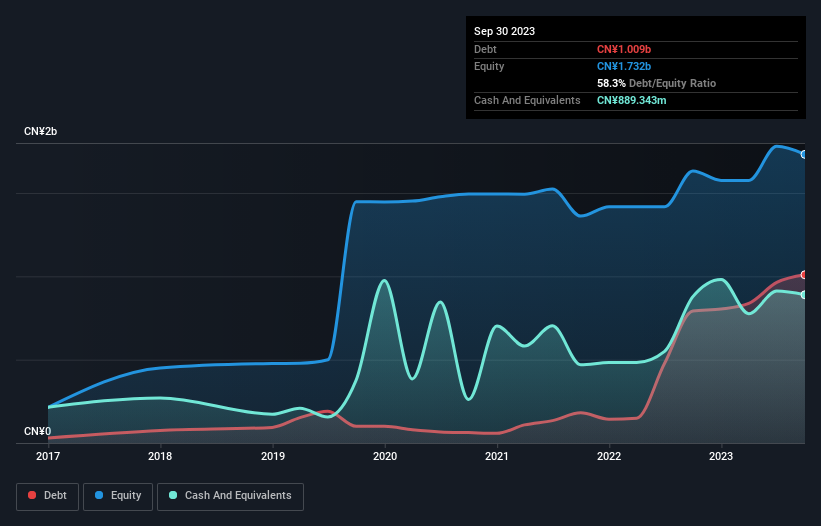Select the teal Cash endpoint marker on chart
The image size is (821, 526).
[803, 294]
